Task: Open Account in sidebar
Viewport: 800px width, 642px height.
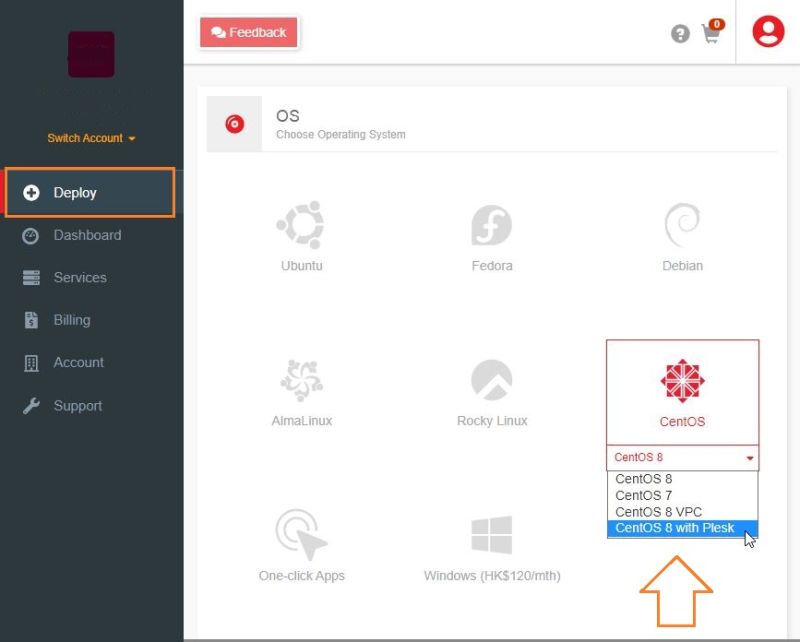Action: coord(79,362)
